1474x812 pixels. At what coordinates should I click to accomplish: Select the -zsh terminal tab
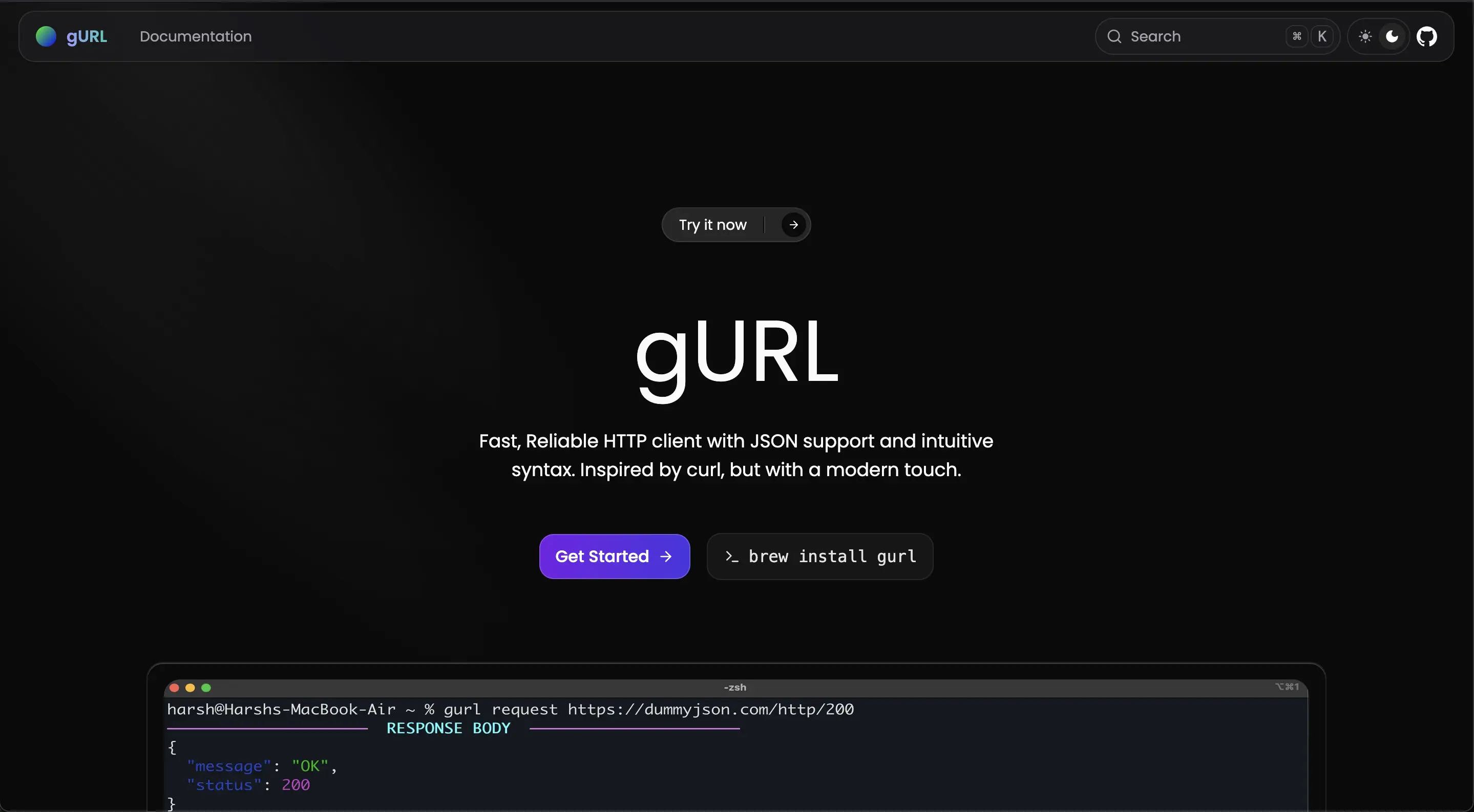coord(735,687)
